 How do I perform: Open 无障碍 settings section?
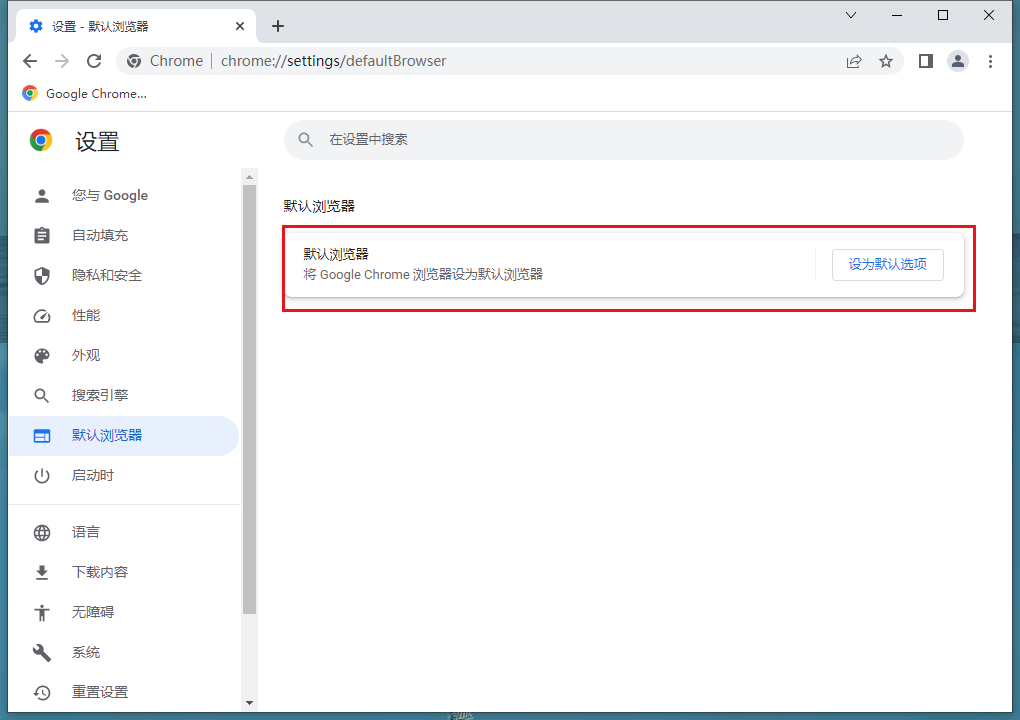[124, 612]
